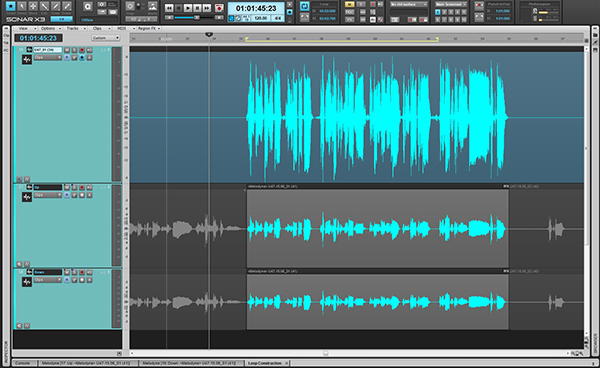600x368 pixels.
Task: Click the yellow-highlighted button in event module
Action: [x=349, y=4]
